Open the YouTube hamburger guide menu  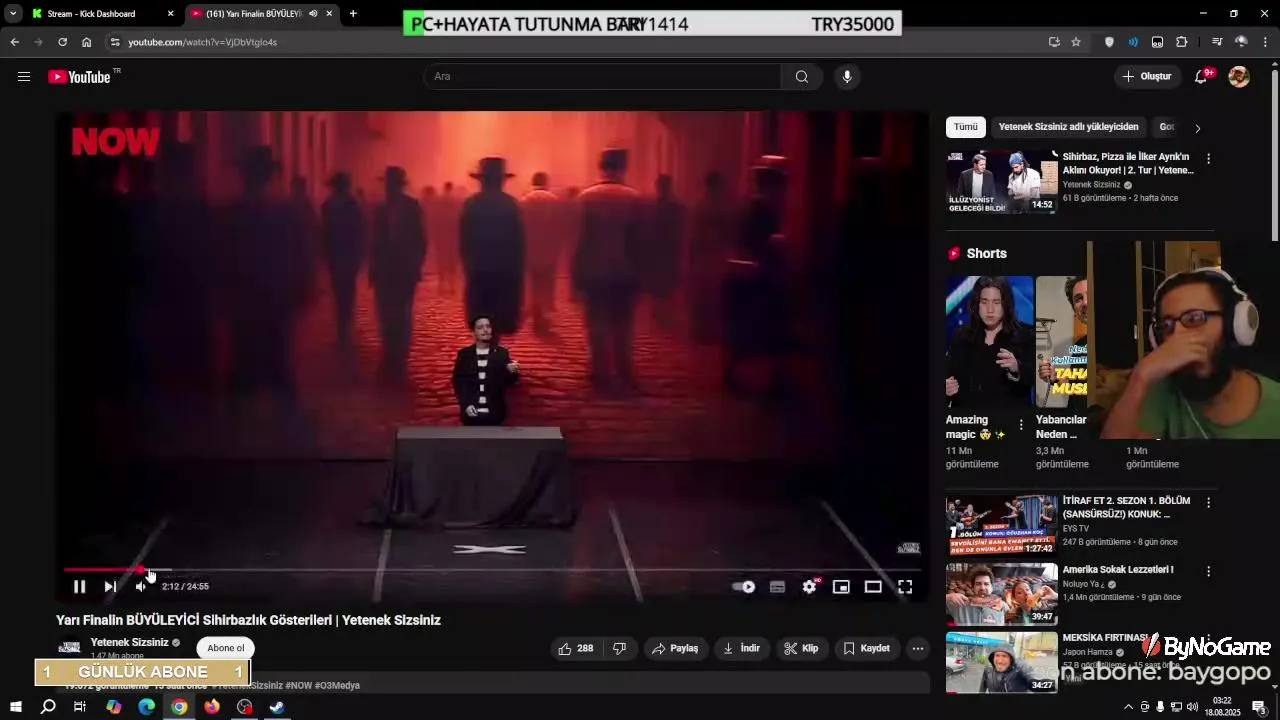[24, 77]
